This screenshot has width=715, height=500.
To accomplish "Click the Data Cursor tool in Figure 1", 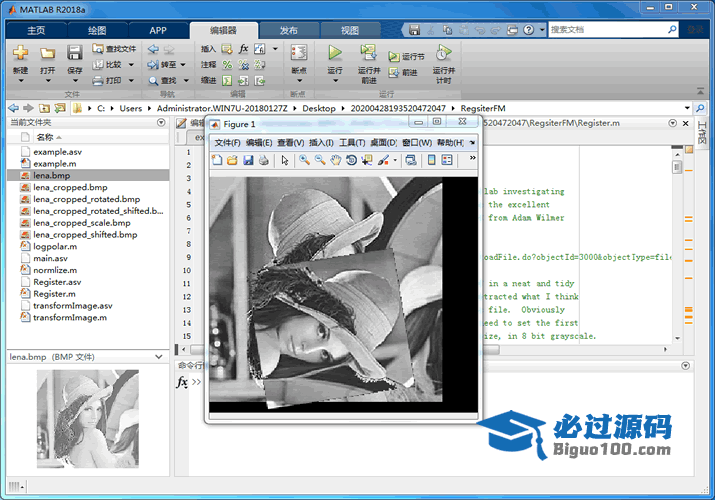I will tap(367, 160).
